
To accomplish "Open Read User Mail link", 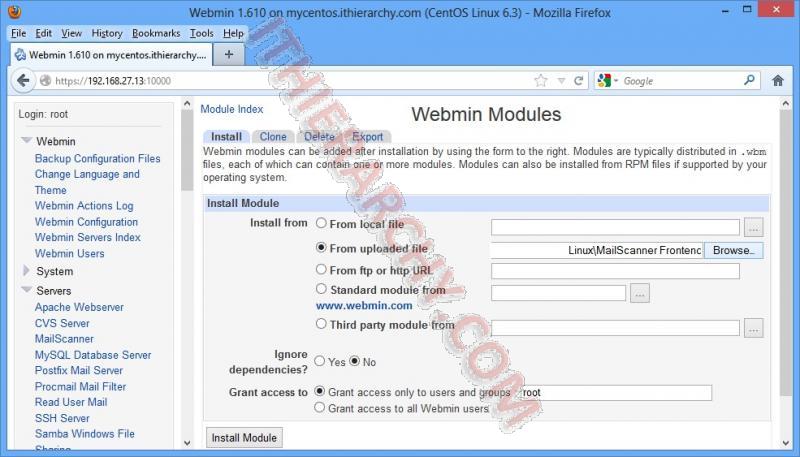I will coord(71,402).
